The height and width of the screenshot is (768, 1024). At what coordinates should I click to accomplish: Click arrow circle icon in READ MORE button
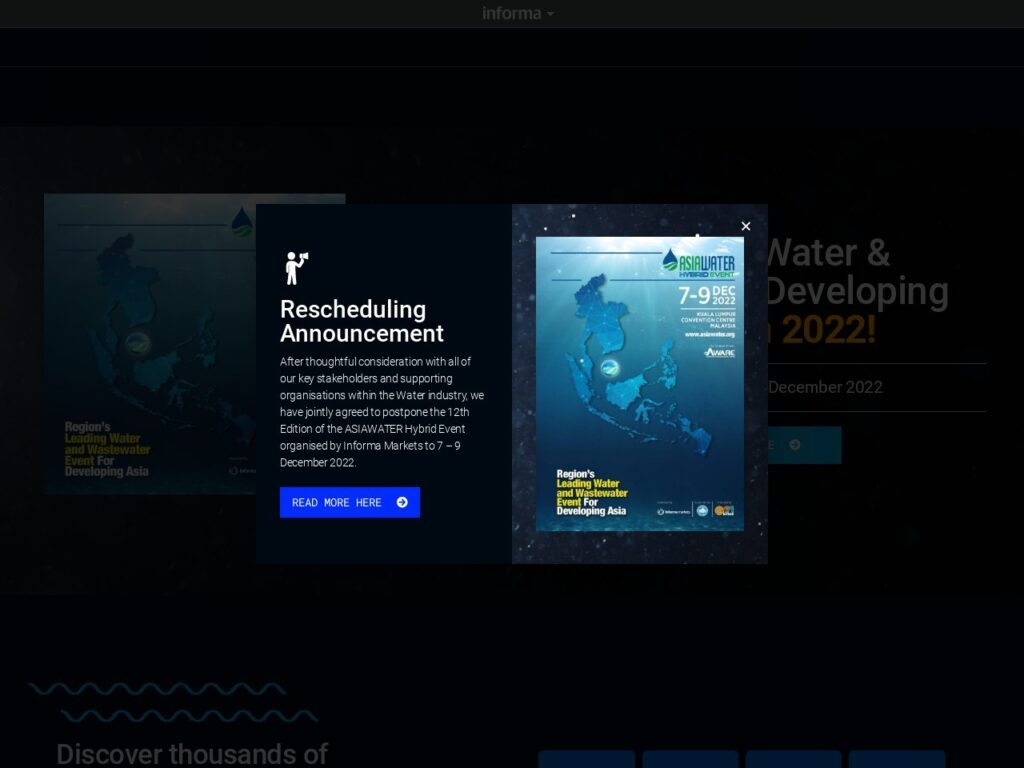click(402, 502)
